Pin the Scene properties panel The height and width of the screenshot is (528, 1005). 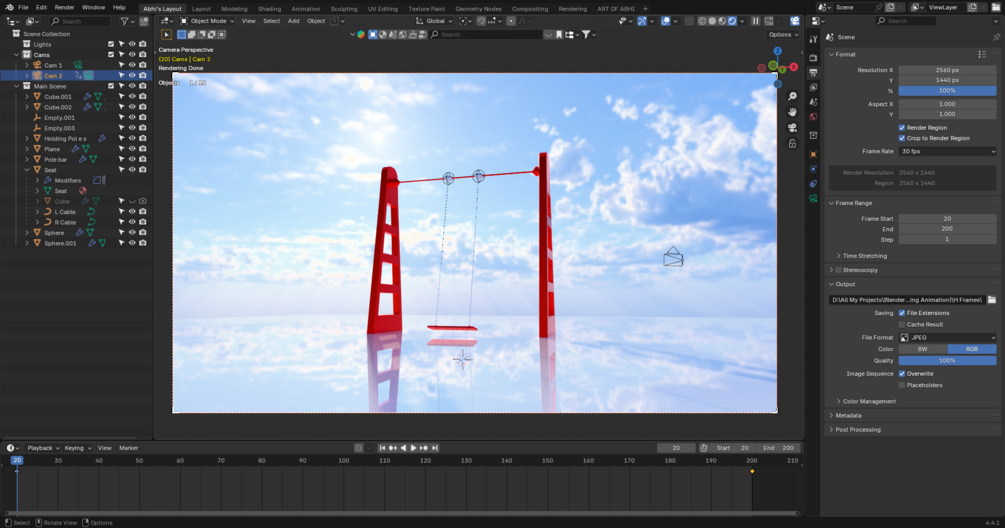995,37
